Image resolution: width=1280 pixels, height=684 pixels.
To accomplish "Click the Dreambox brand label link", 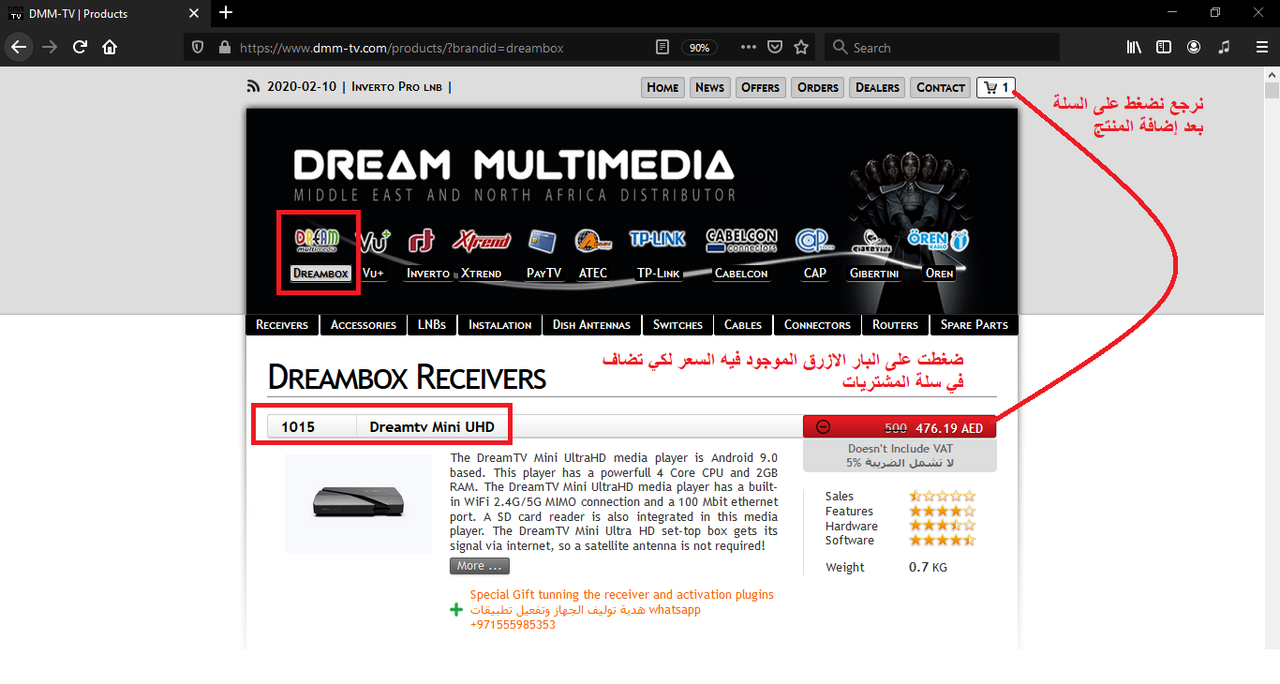I will [x=320, y=274].
